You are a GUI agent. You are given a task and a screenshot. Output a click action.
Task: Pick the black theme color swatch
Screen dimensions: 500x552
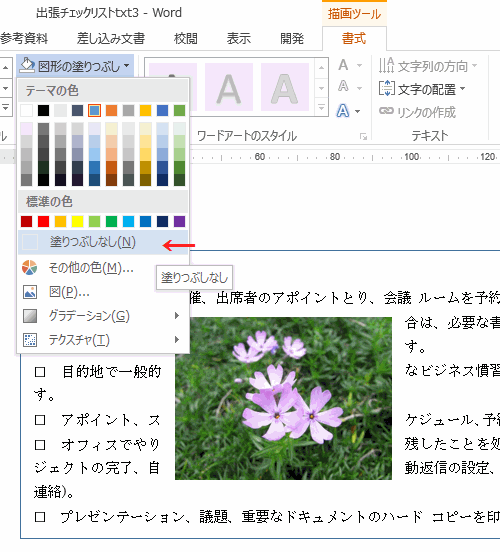tap(43, 111)
